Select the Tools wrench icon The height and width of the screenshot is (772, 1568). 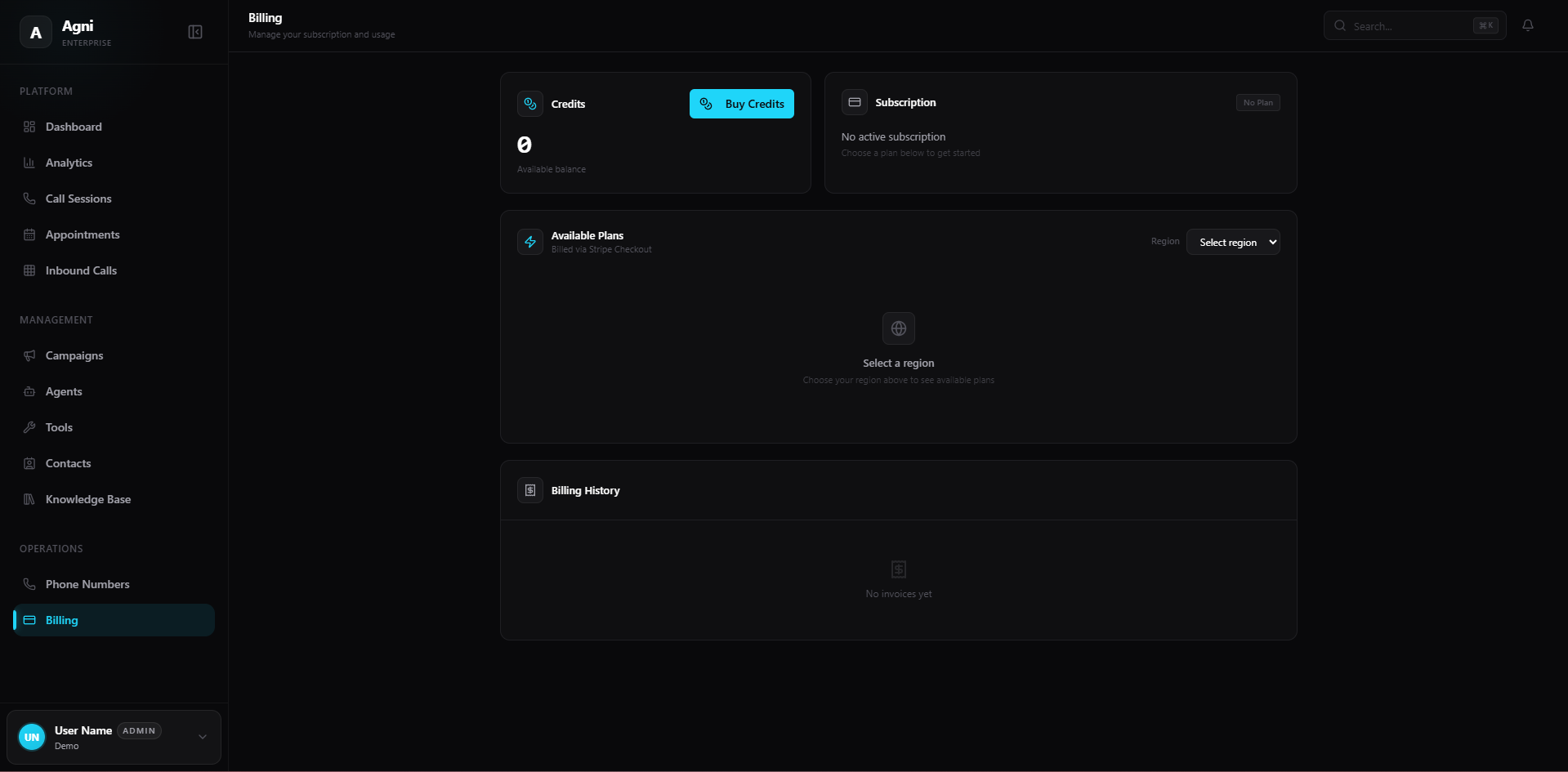[29, 427]
